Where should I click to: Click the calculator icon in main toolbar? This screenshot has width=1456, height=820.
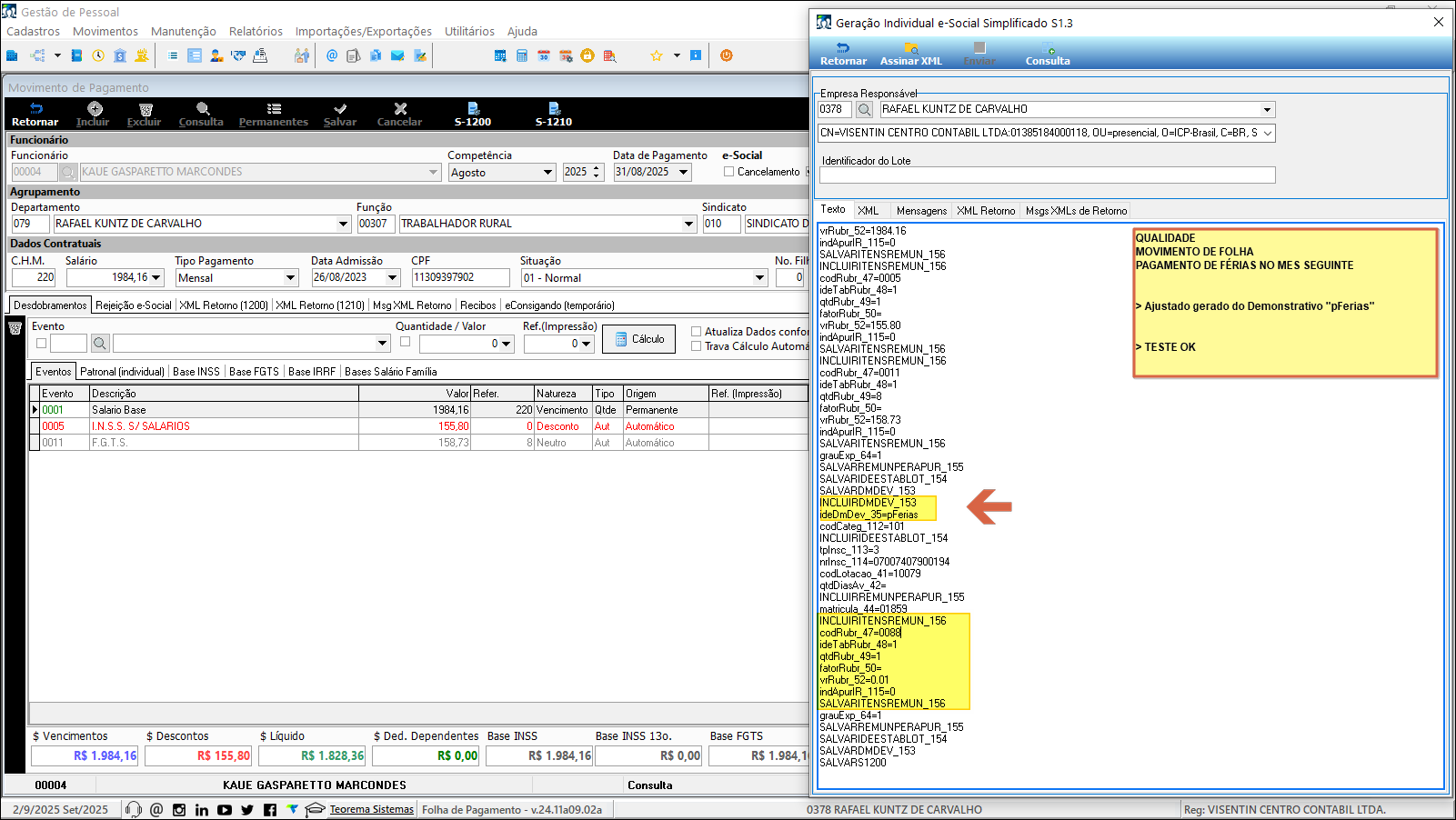point(522,55)
